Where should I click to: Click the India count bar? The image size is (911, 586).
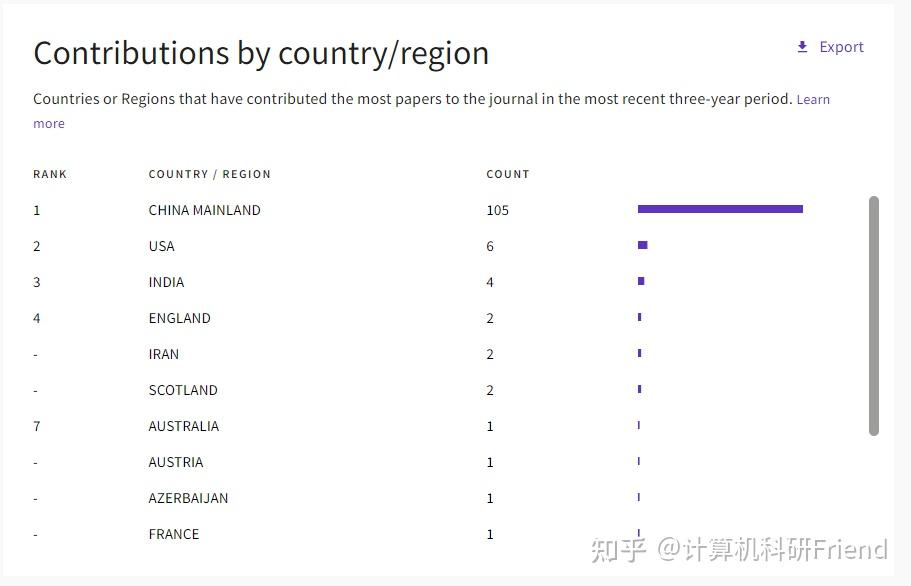tap(641, 281)
